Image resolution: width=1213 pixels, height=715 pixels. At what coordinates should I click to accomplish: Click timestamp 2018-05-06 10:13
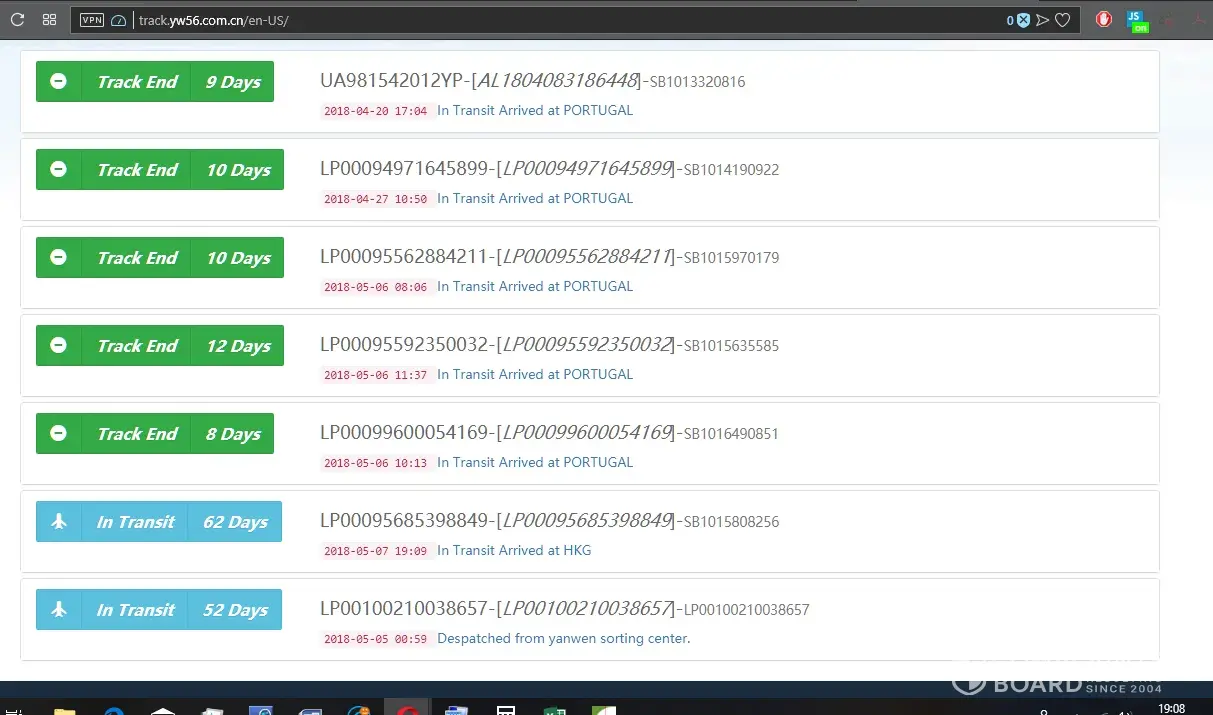pyautogui.click(x=375, y=463)
